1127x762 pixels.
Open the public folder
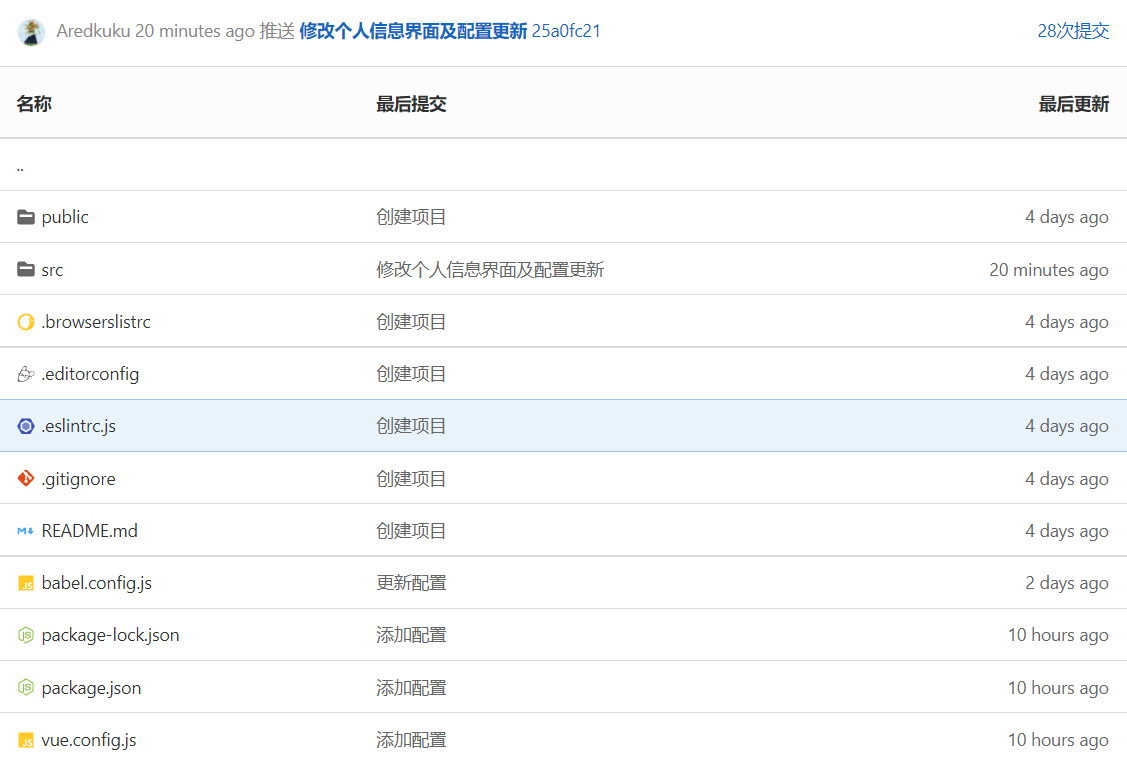(x=65, y=216)
